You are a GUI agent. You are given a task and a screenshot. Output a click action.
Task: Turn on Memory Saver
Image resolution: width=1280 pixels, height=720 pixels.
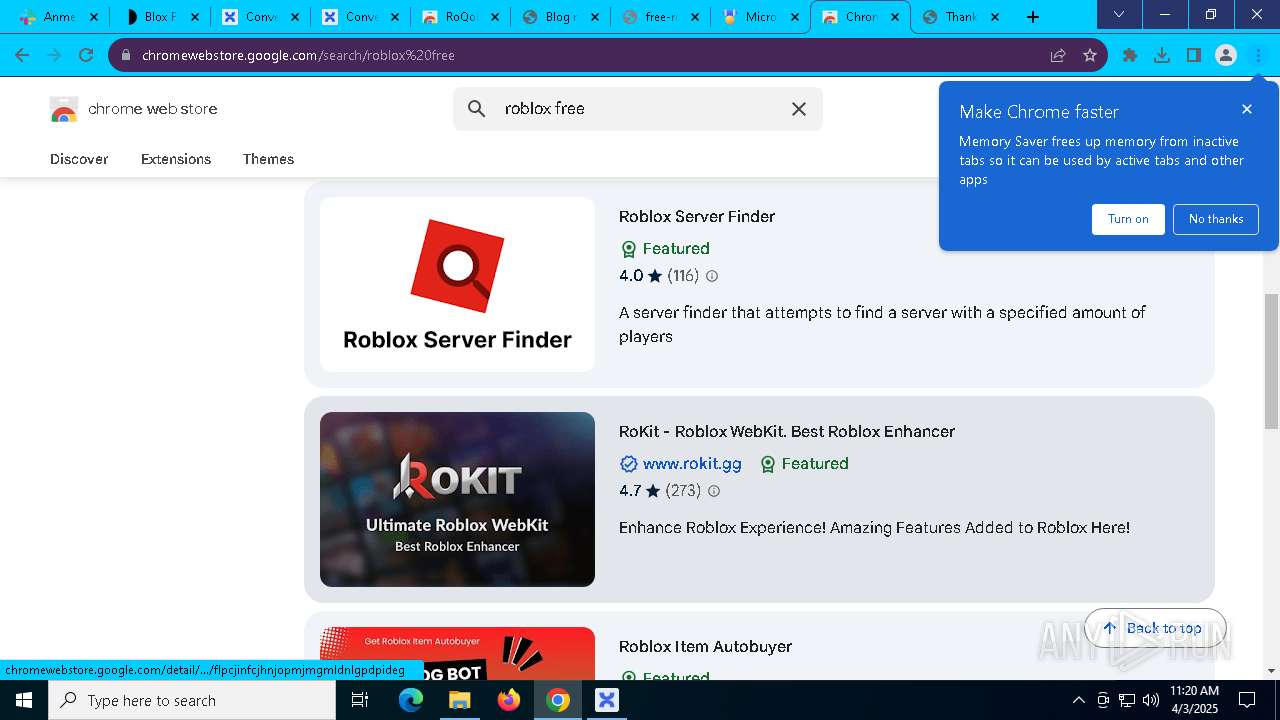(1128, 219)
